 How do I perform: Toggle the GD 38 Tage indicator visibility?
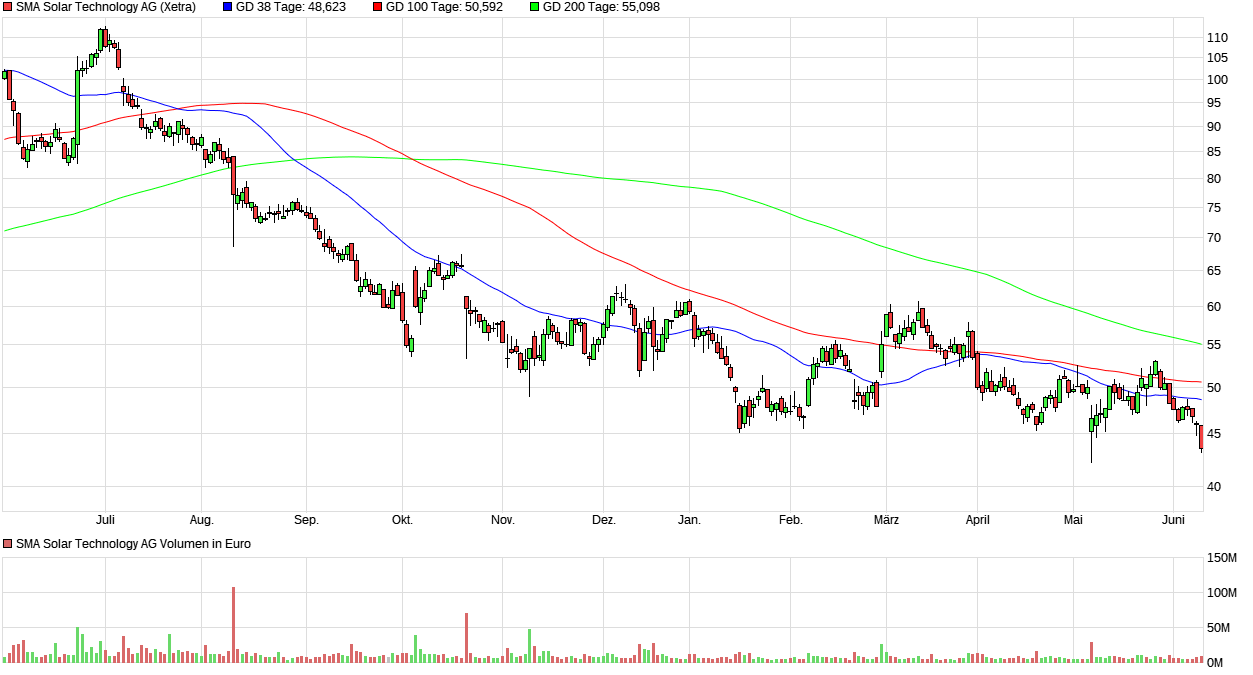pyautogui.click(x=228, y=7)
